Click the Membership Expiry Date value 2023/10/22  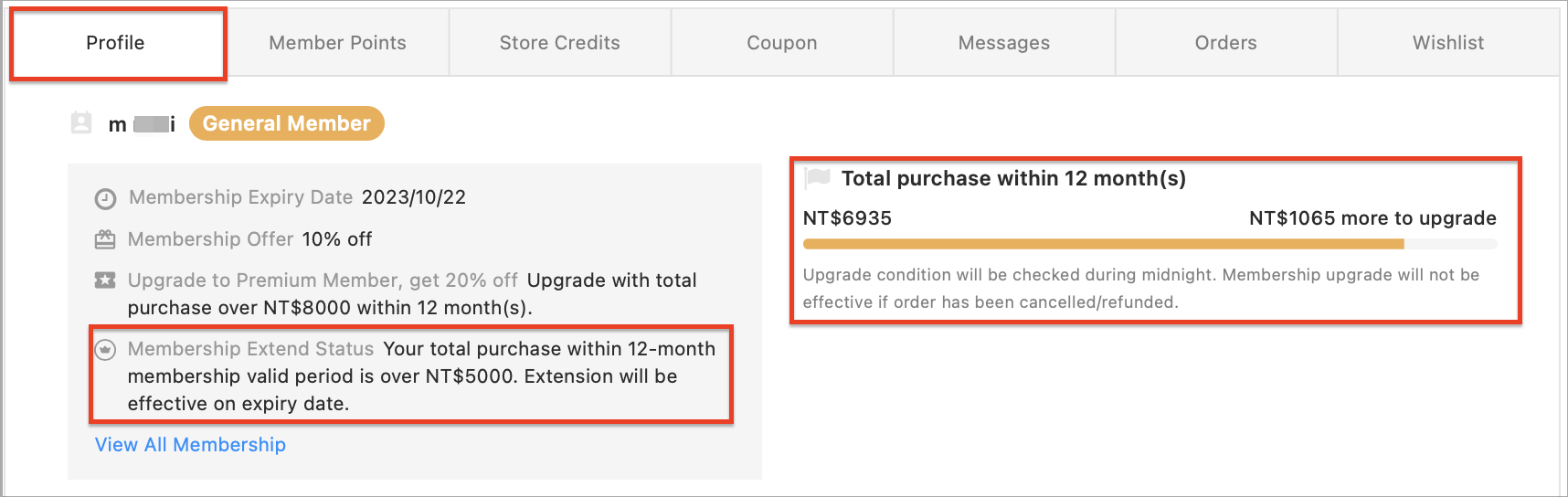(x=414, y=197)
